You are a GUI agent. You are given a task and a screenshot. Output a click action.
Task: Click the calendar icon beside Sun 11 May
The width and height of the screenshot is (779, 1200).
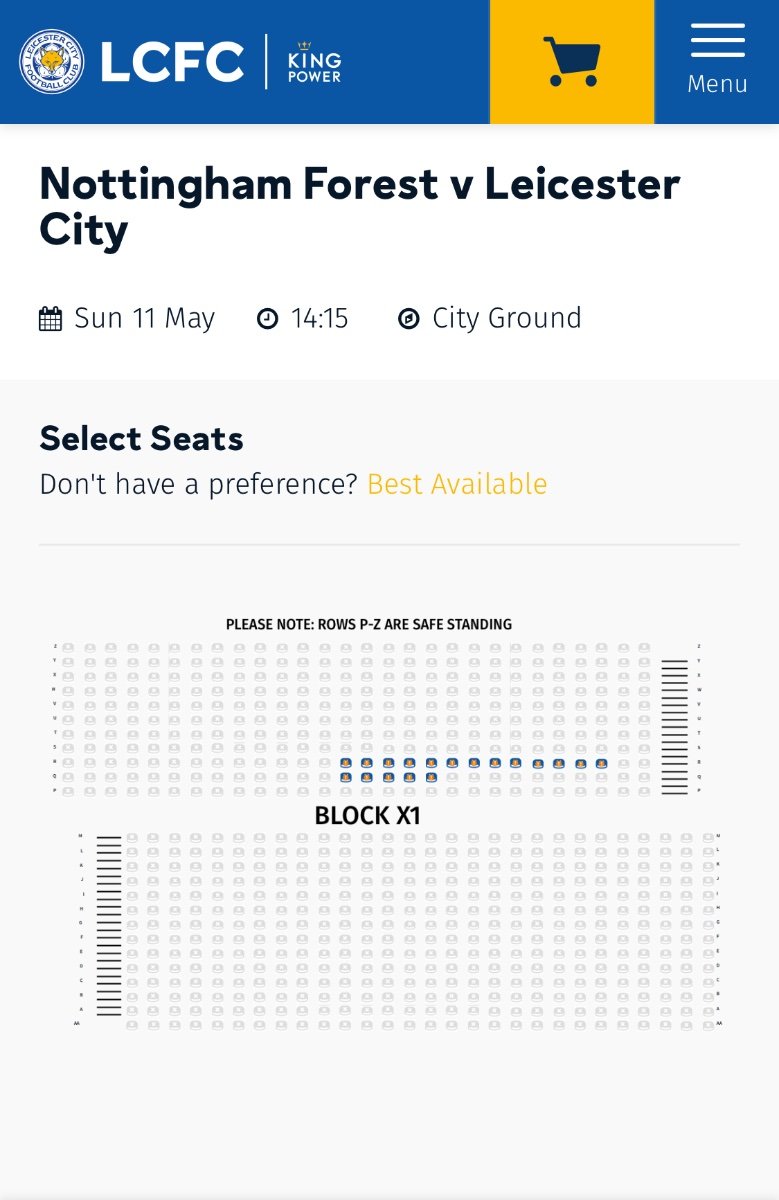click(x=50, y=319)
